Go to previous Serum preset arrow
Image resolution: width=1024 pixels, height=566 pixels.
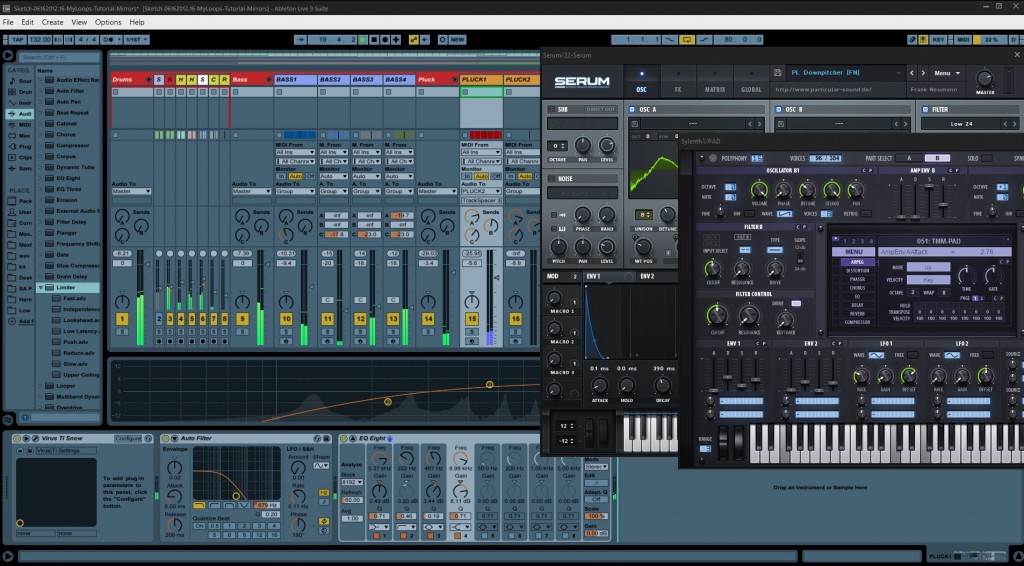pyautogui.click(x=912, y=73)
